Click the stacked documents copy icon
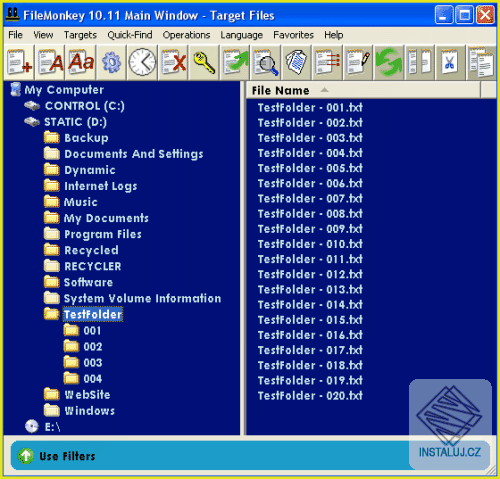 click(296, 62)
